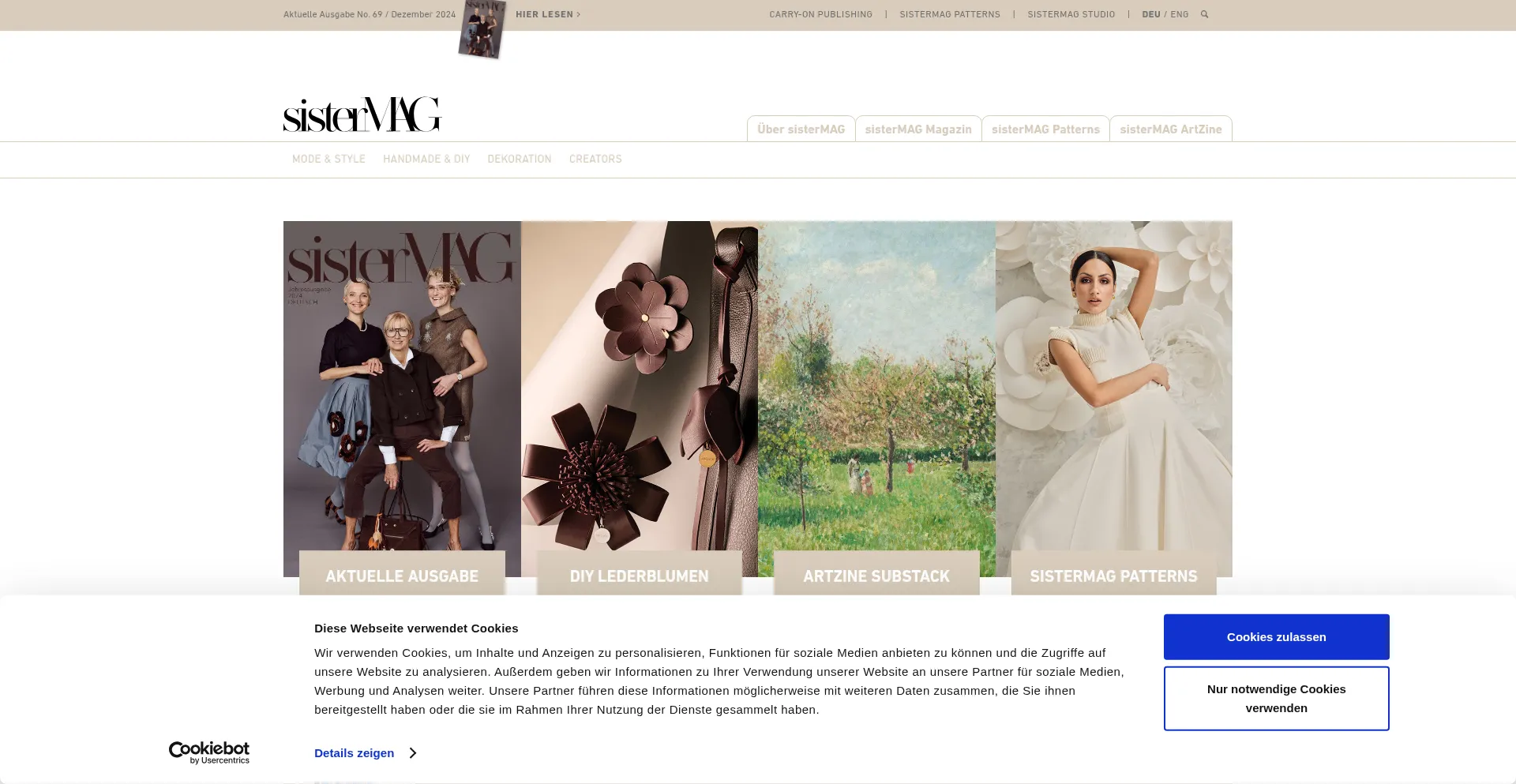The height and width of the screenshot is (784, 1516).
Task: Accept all with Cookies zulassen button
Action: tap(1276, 637)
